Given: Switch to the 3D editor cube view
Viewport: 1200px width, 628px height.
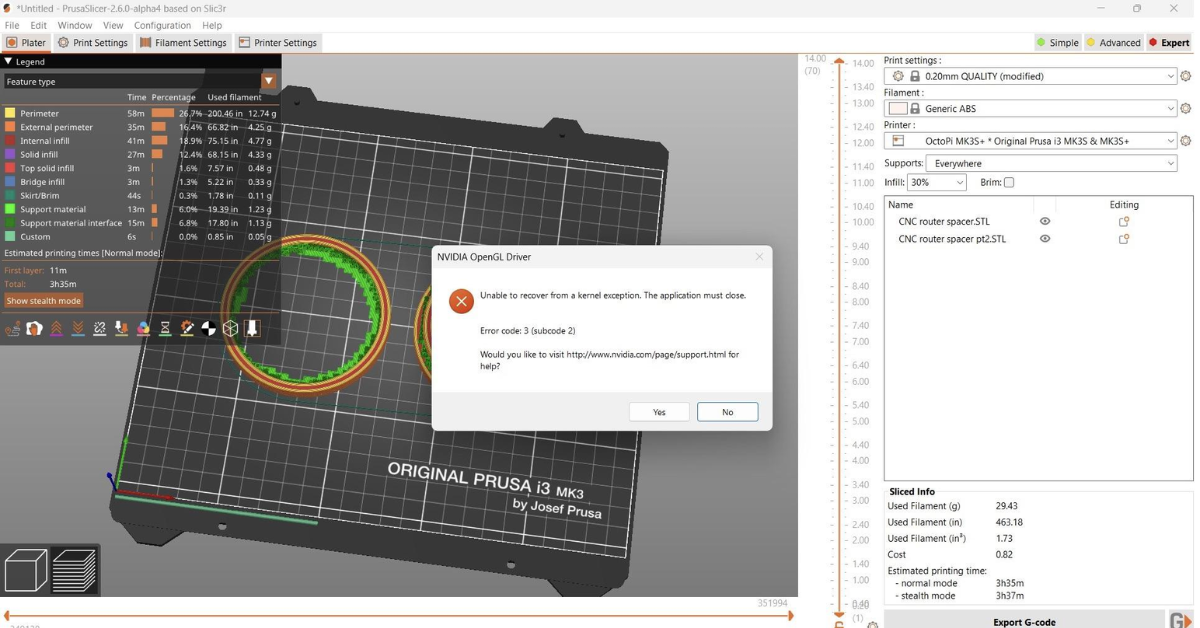Looking at the screenshot, I should point(25,571).
